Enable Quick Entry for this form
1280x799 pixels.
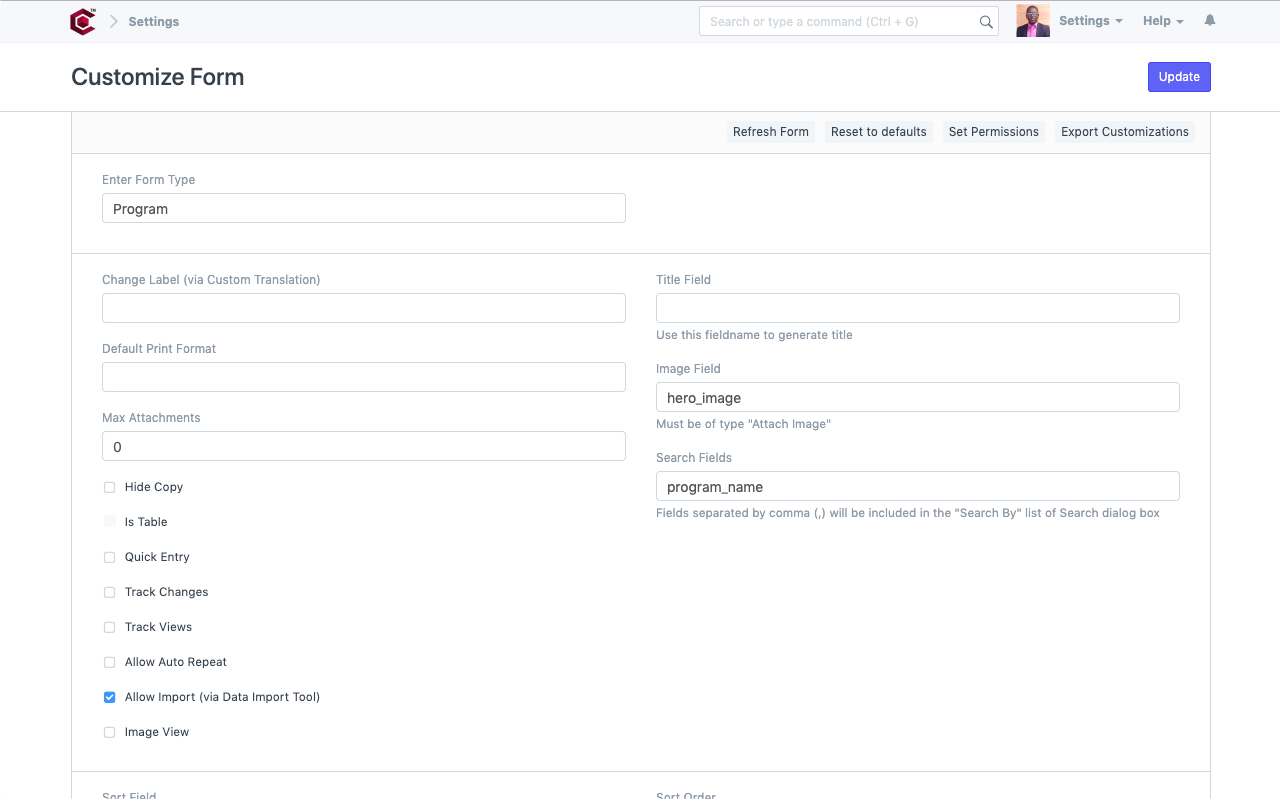click(109, 557)
